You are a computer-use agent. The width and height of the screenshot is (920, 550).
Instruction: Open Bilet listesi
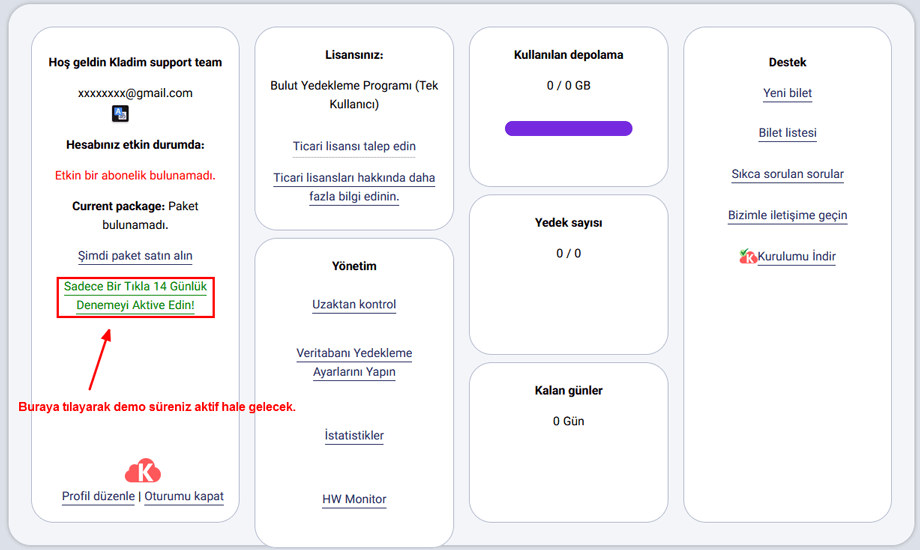(787, 133)
